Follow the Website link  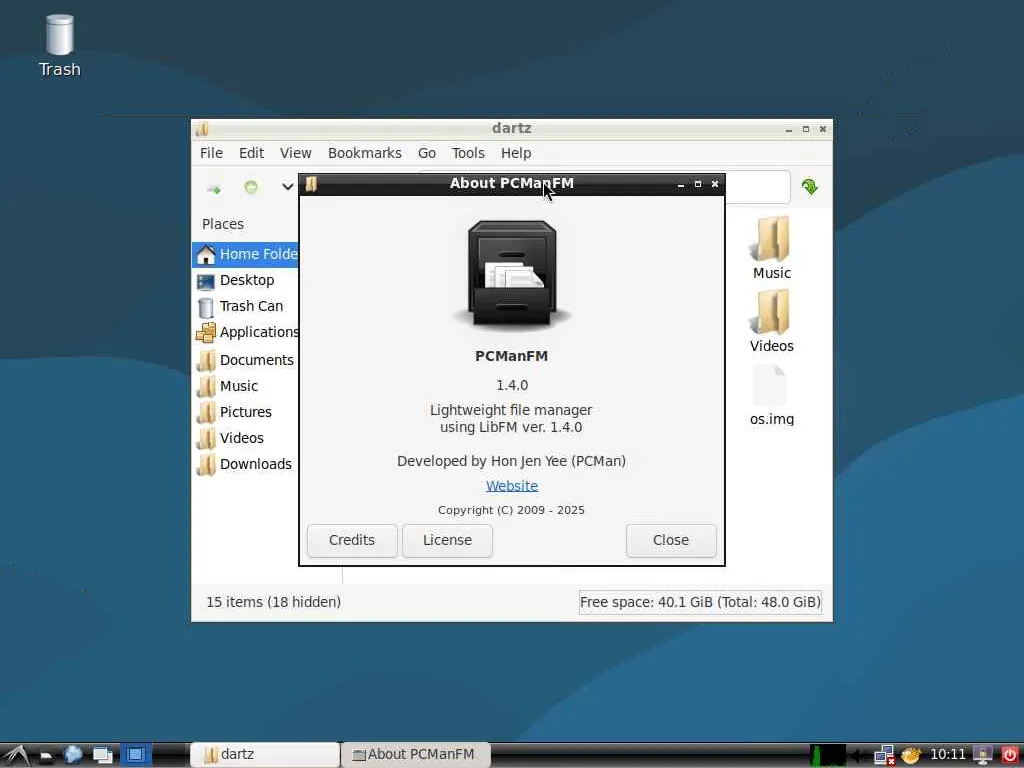(512, 486)
